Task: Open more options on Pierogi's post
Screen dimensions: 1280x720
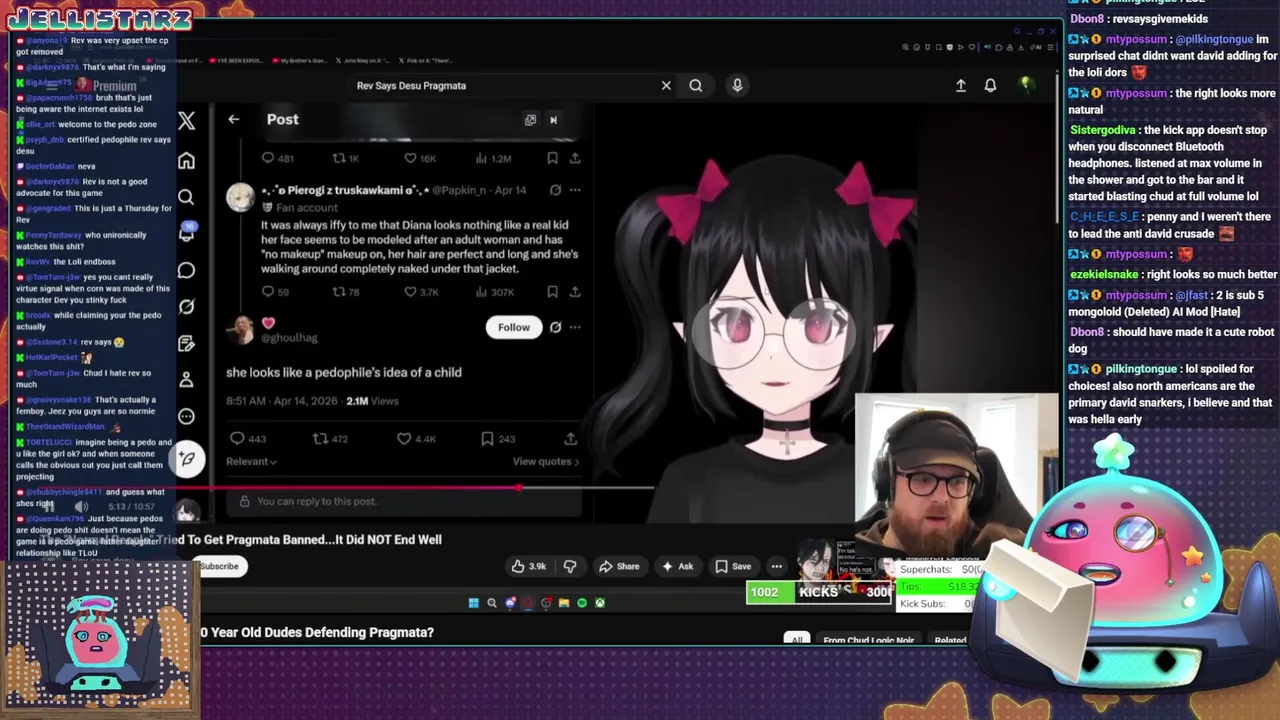Action: (x=575, y=190)
